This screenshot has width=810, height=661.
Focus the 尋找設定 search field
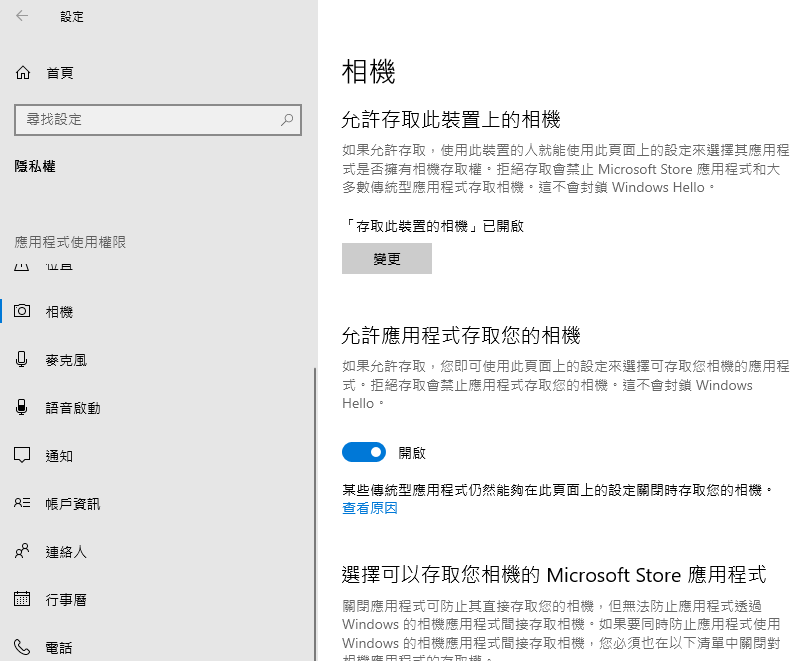tap(158, 120)
